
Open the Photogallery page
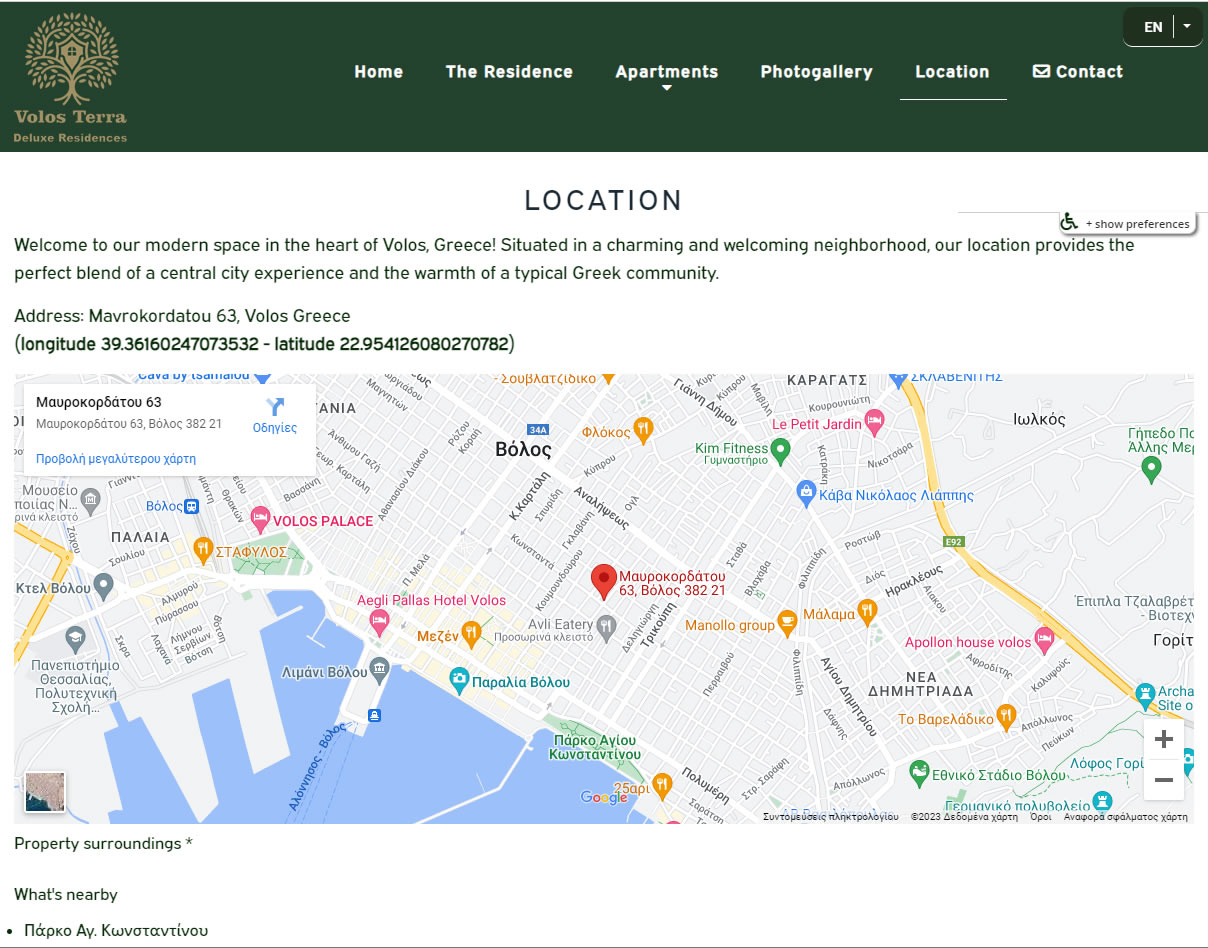click(816, 72)
